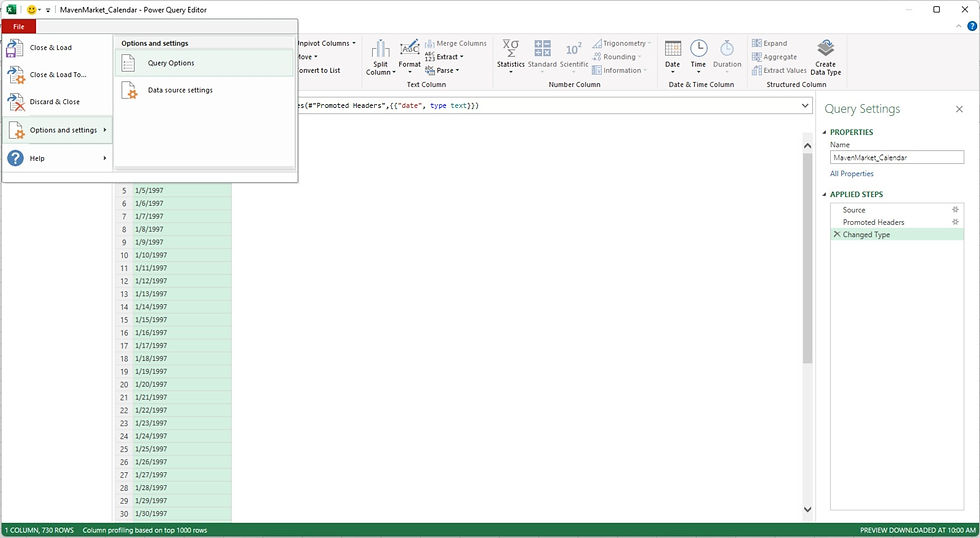Viewport: 980px width, 538px height.
Task: Click Create Data Type
Action: pyautogui.click(x=826, y=57)
